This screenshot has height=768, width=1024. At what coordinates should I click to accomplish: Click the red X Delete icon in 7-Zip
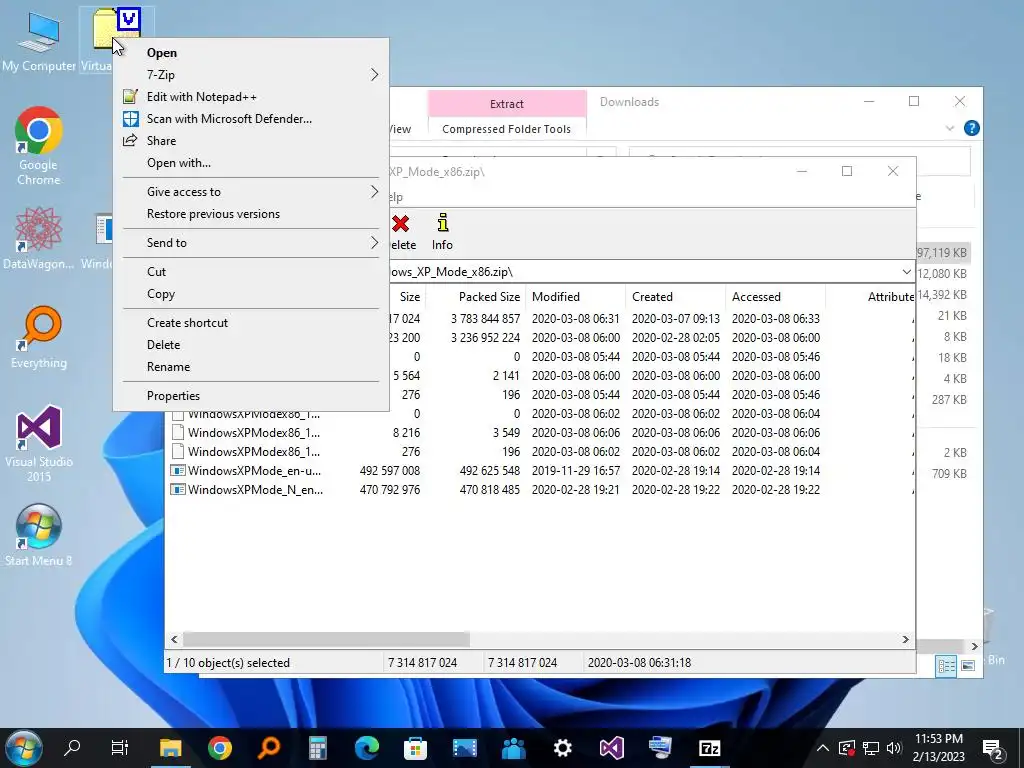point(400,224)
